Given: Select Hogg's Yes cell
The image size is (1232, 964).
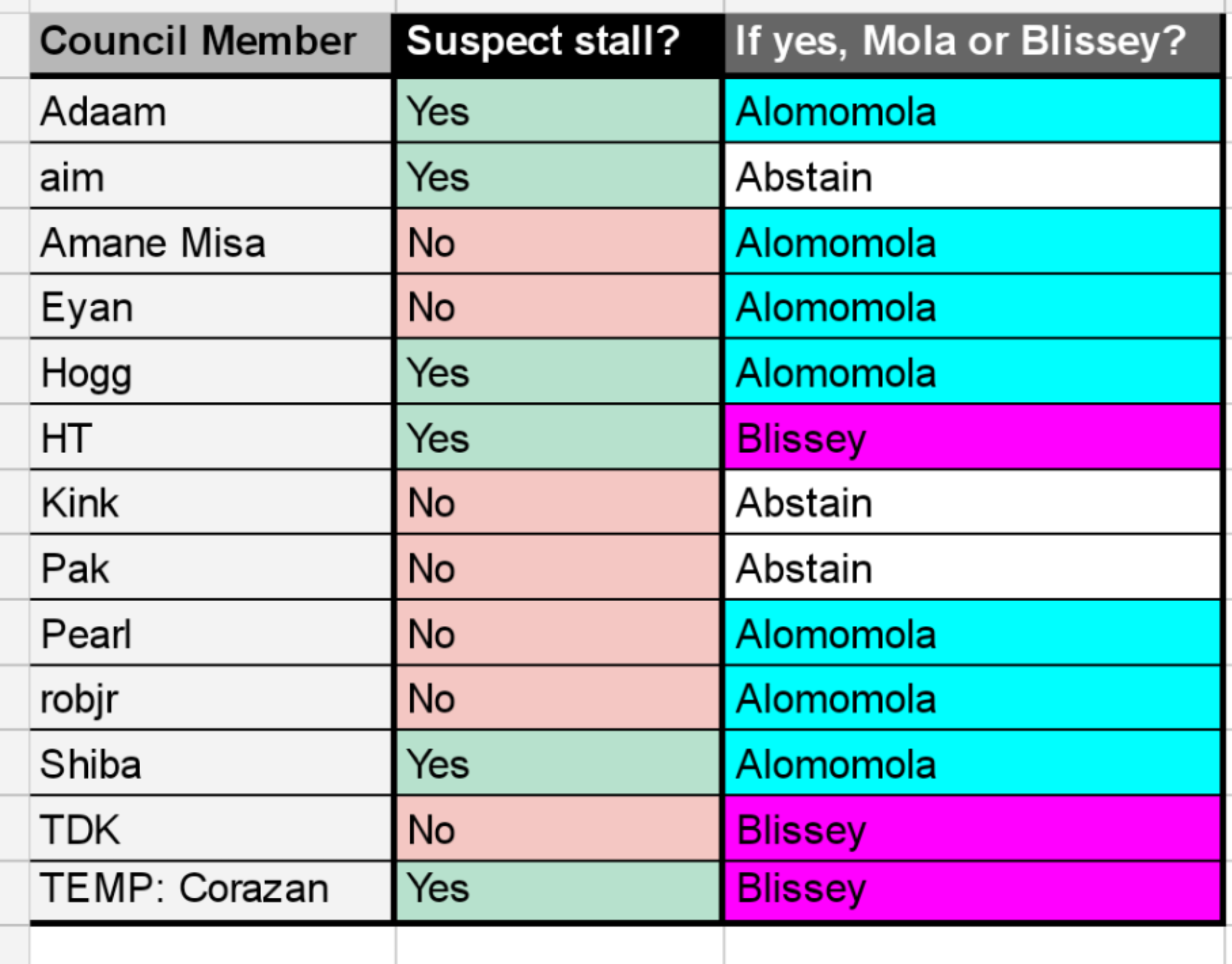Looking at the screenshot, I should [x=558, y=371].
